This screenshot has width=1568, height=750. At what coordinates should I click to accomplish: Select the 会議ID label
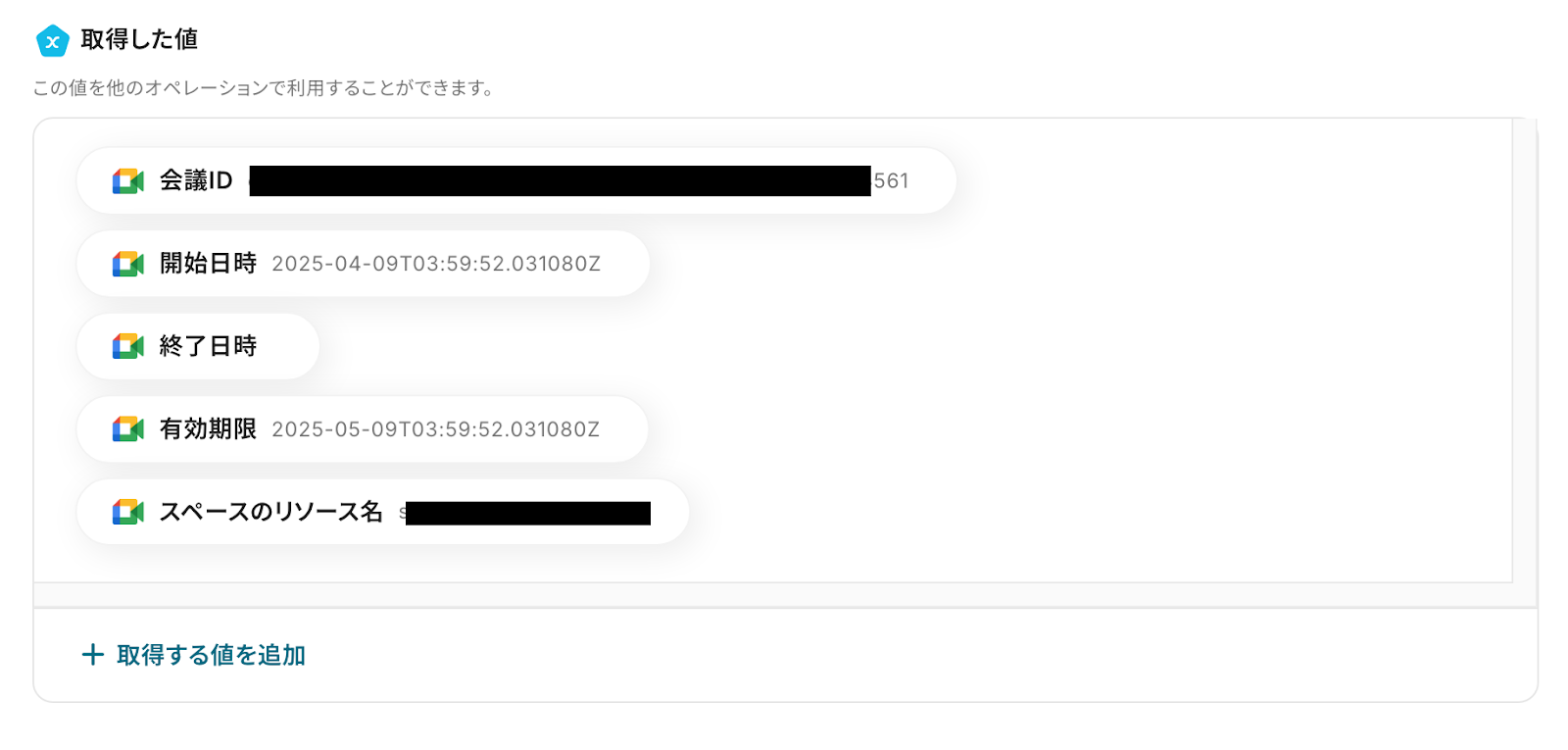click(x=196, y=180)
